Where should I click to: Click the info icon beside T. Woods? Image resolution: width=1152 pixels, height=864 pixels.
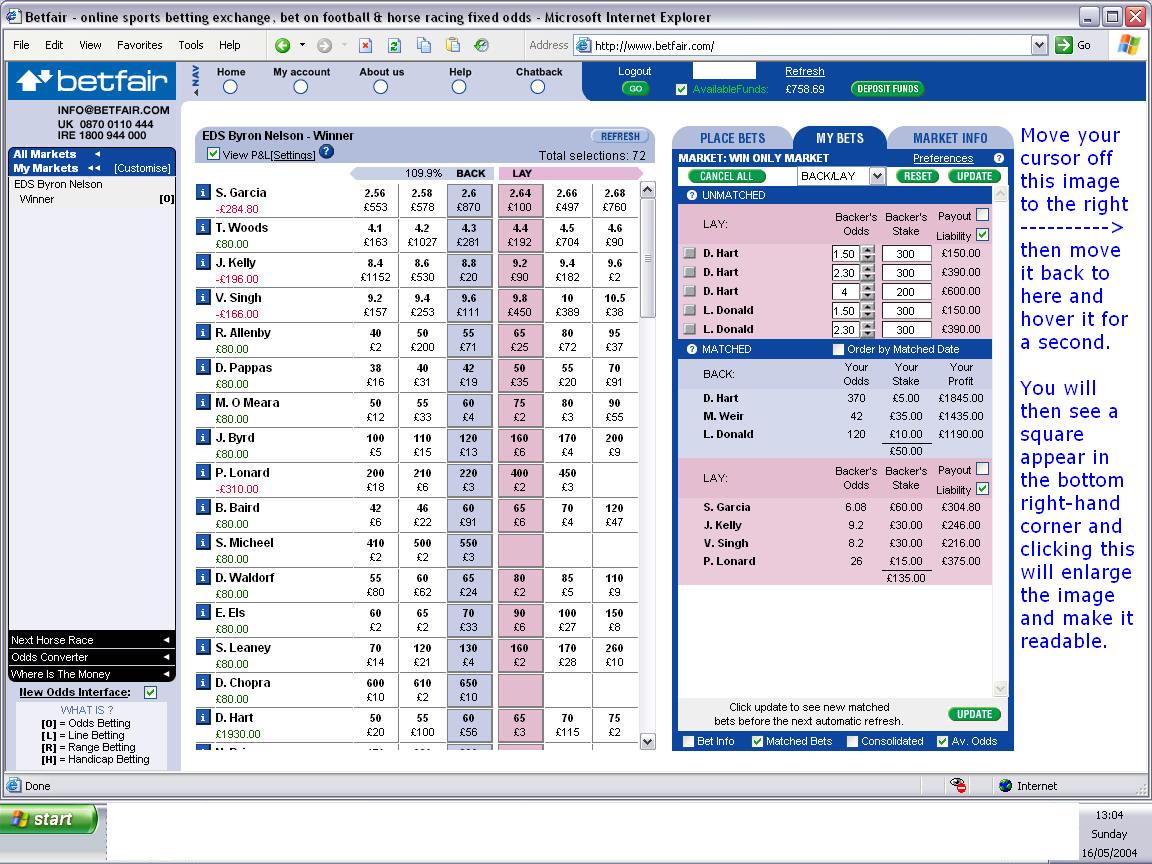coord(203,228)
